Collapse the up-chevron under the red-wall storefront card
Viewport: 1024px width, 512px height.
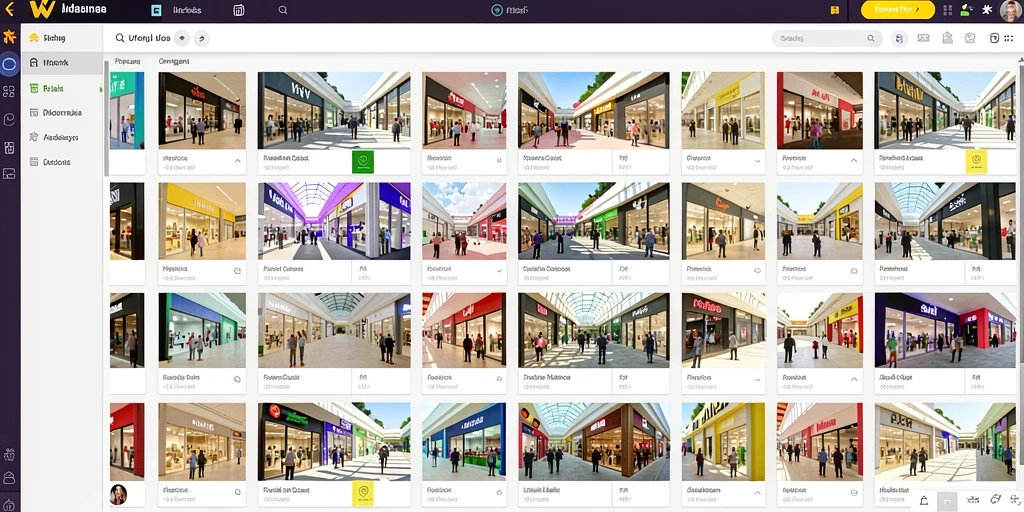854,161
